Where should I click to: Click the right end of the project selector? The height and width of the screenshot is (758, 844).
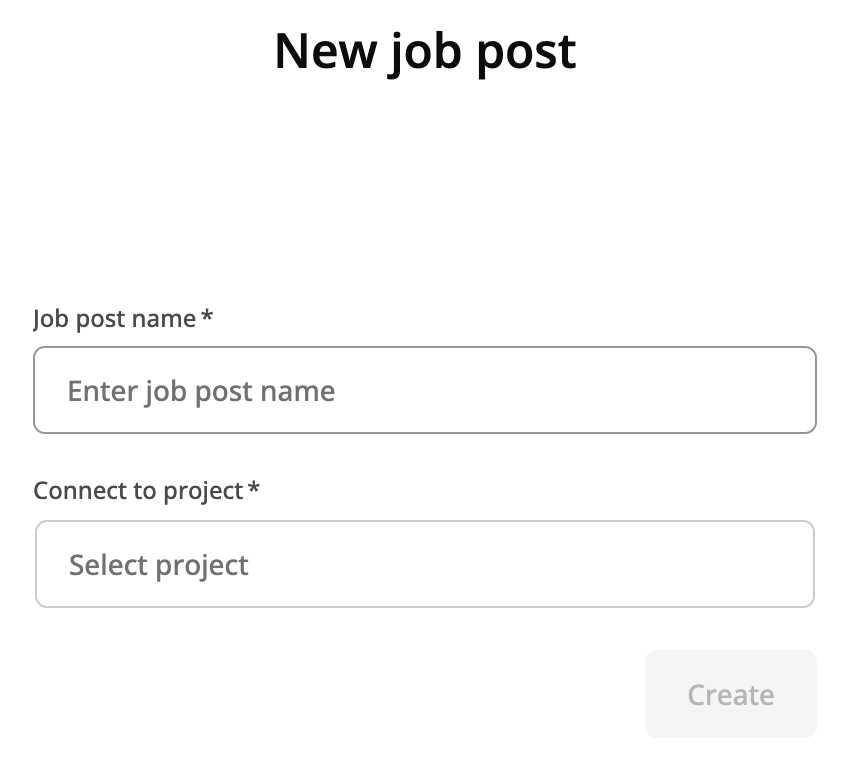[x=788, y=564]
